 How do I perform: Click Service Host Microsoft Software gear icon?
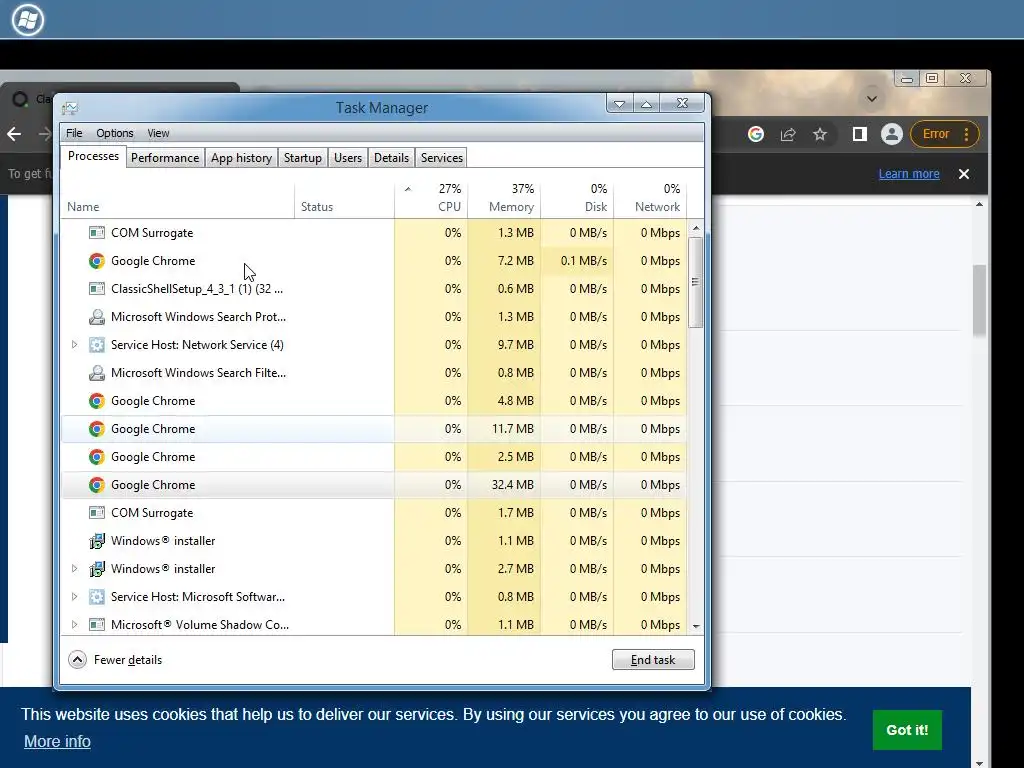[x=97, y=597]
